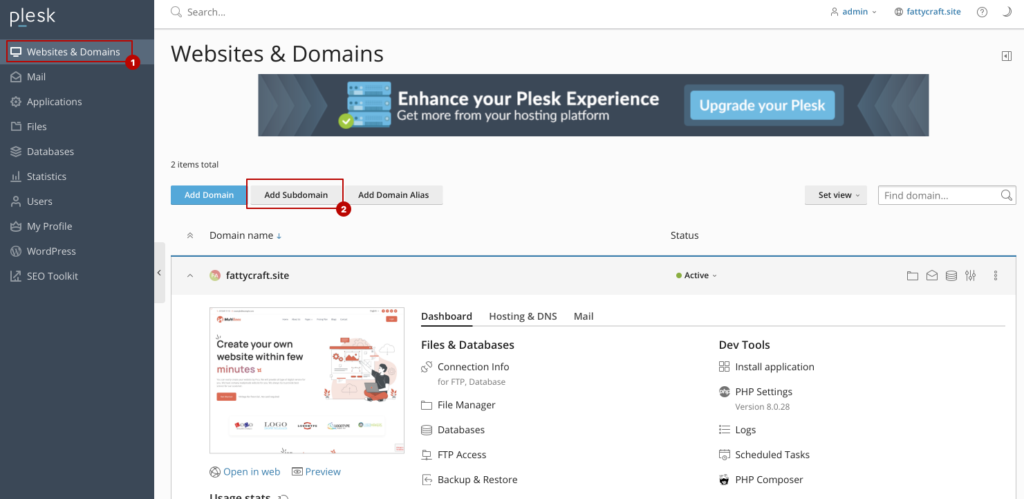Open hosting settings sliders icon in domain row

970,276
